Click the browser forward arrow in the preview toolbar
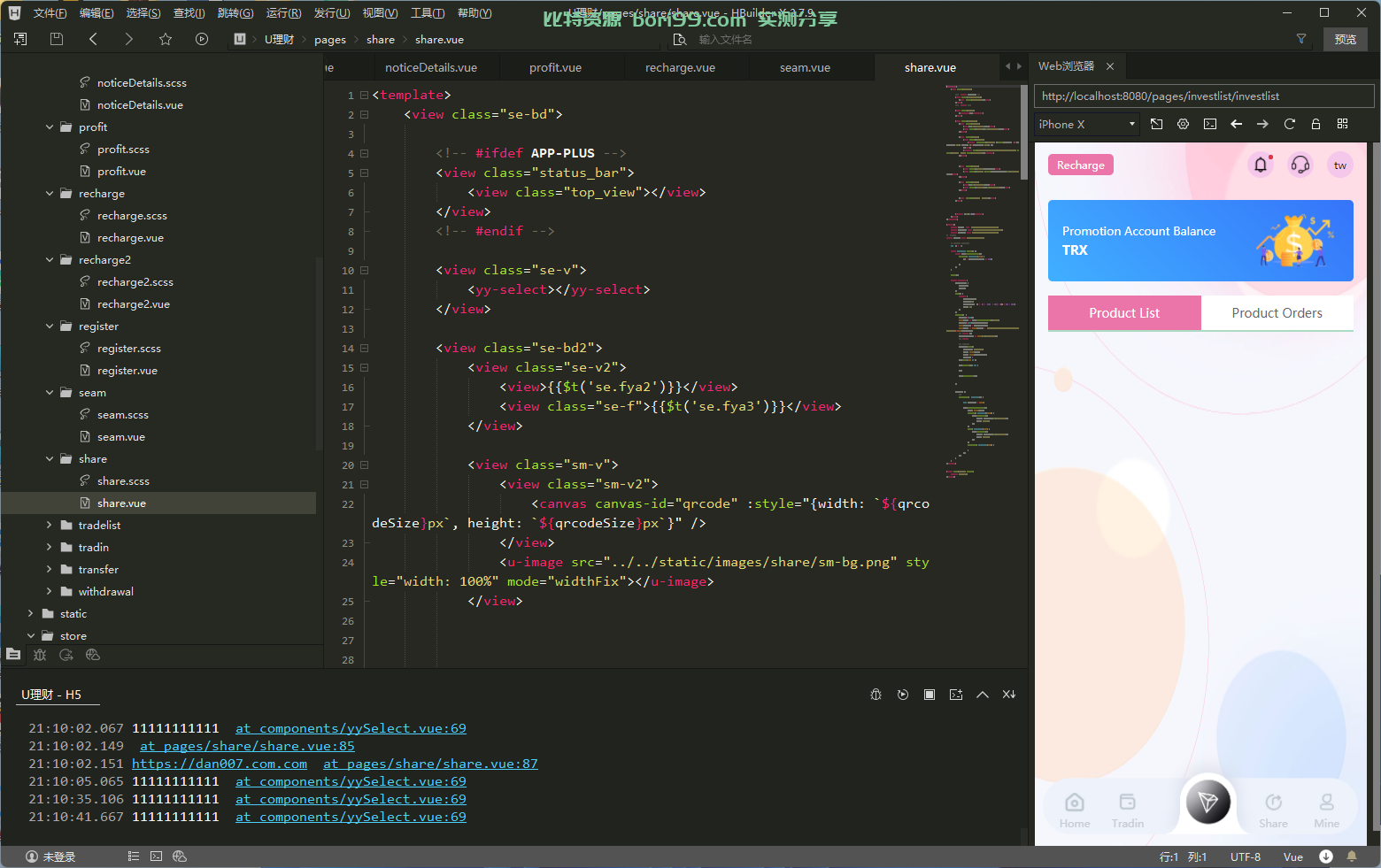The image size is (1381, 868). pos(1263,124)
